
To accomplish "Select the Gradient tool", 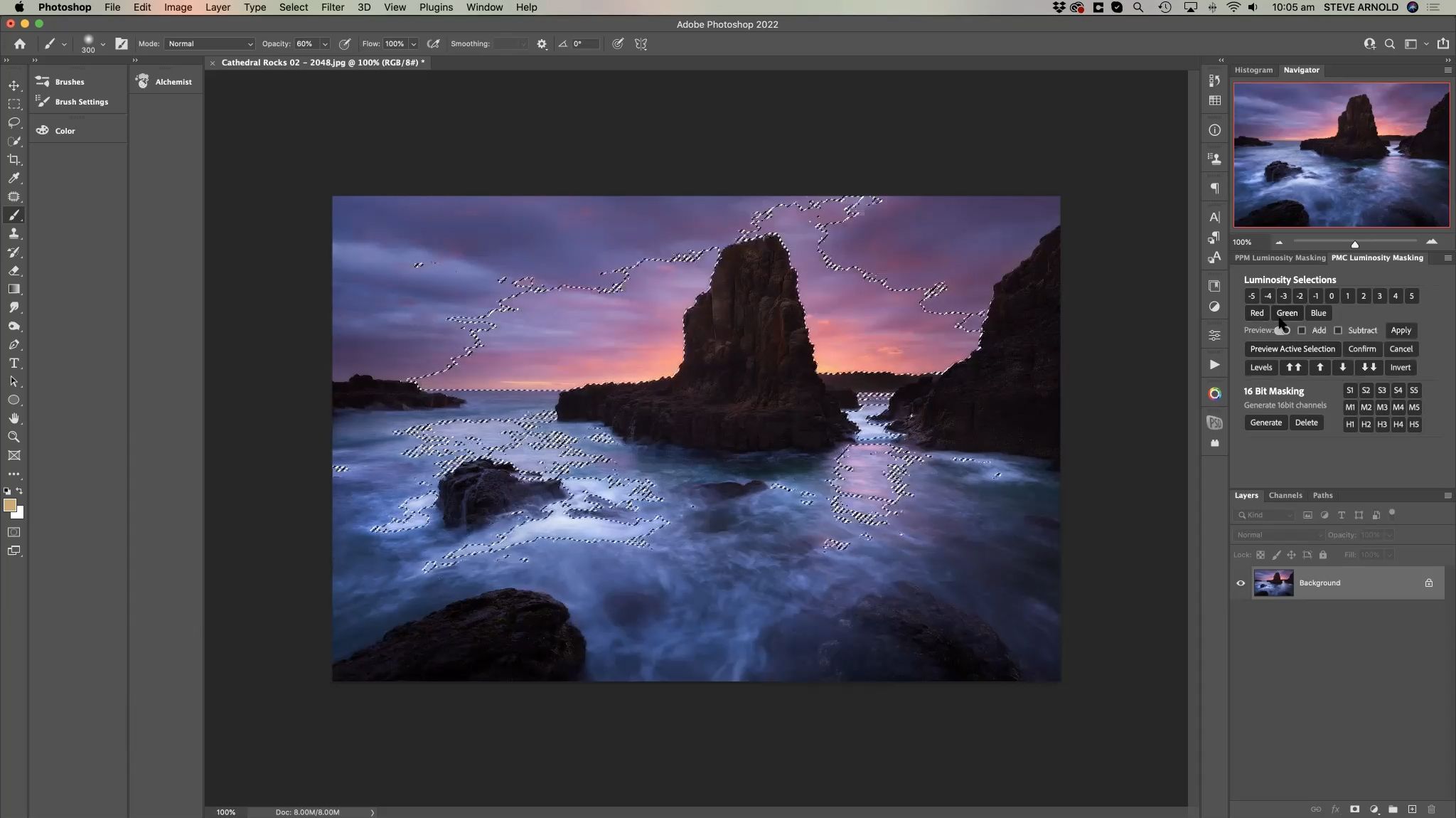I will pos(14,290).
